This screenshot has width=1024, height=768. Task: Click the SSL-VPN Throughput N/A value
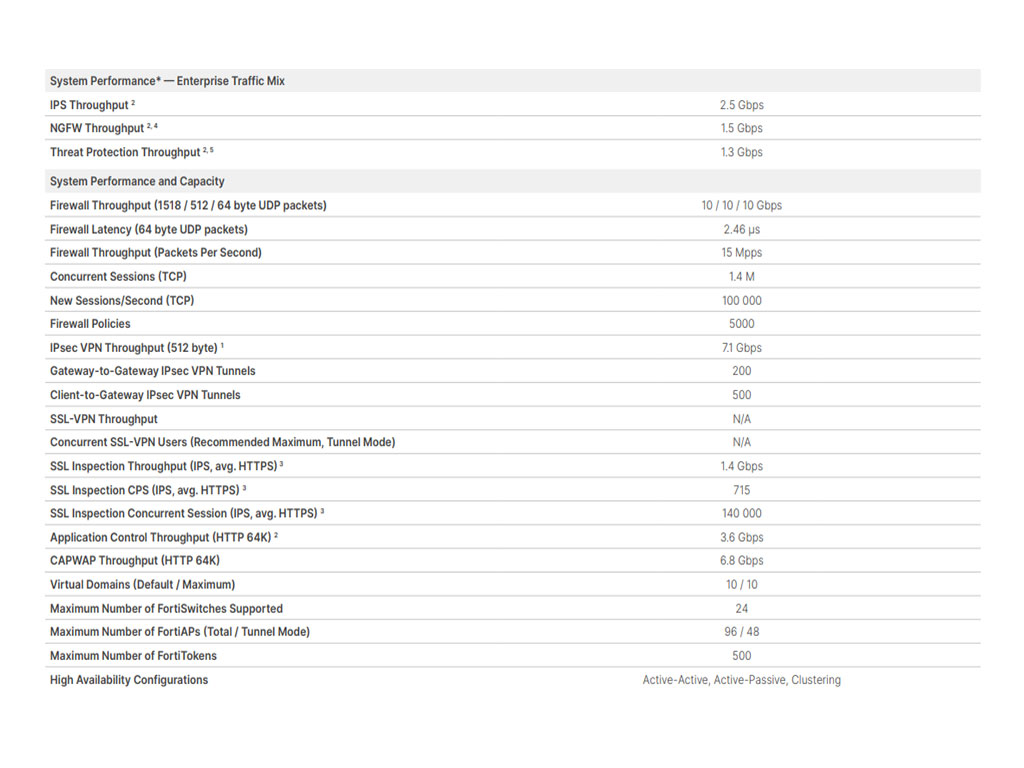coord(741,419)
